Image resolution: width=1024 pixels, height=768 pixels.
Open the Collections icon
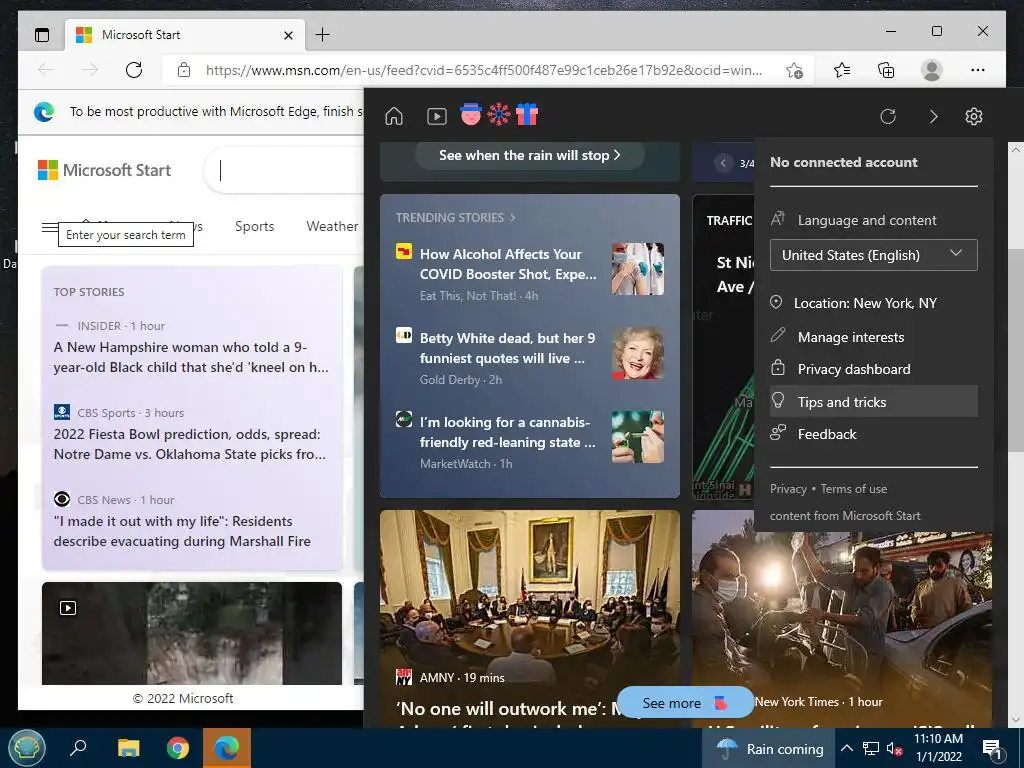coord(886,70)
